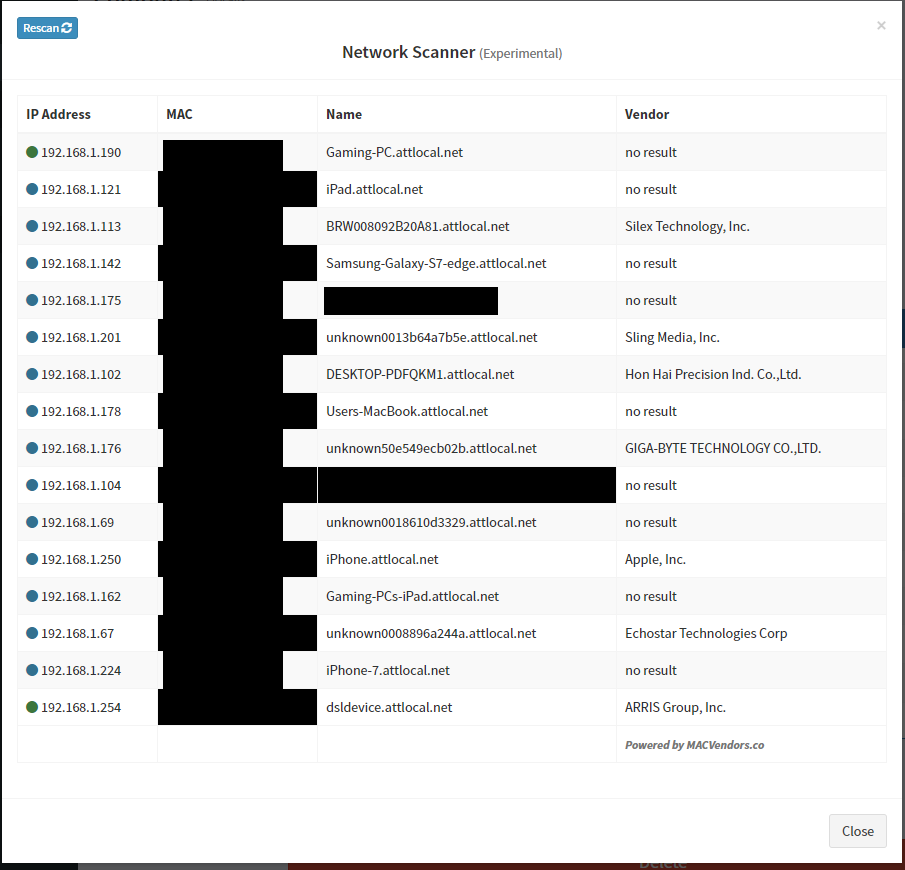Click hostname Gaming-PC.attlocal.net
This screenshot has width=905, height=870.
(394, 152)
